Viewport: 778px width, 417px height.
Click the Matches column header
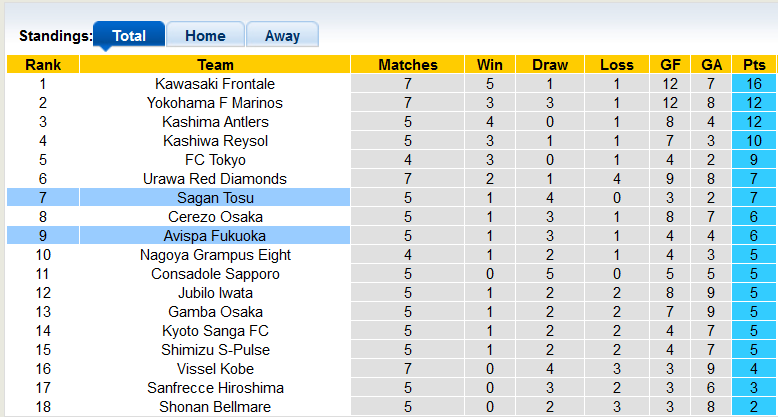408,65
